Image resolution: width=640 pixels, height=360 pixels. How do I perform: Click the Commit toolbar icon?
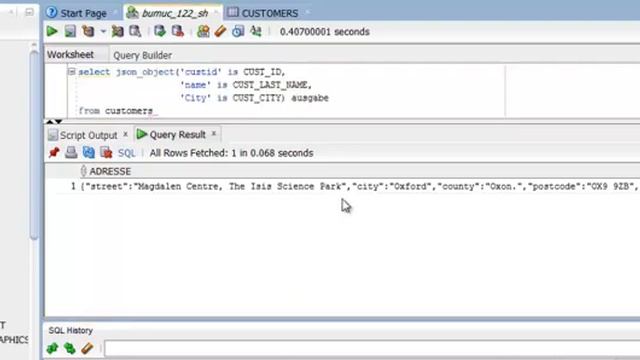click(x=160, y=31)
